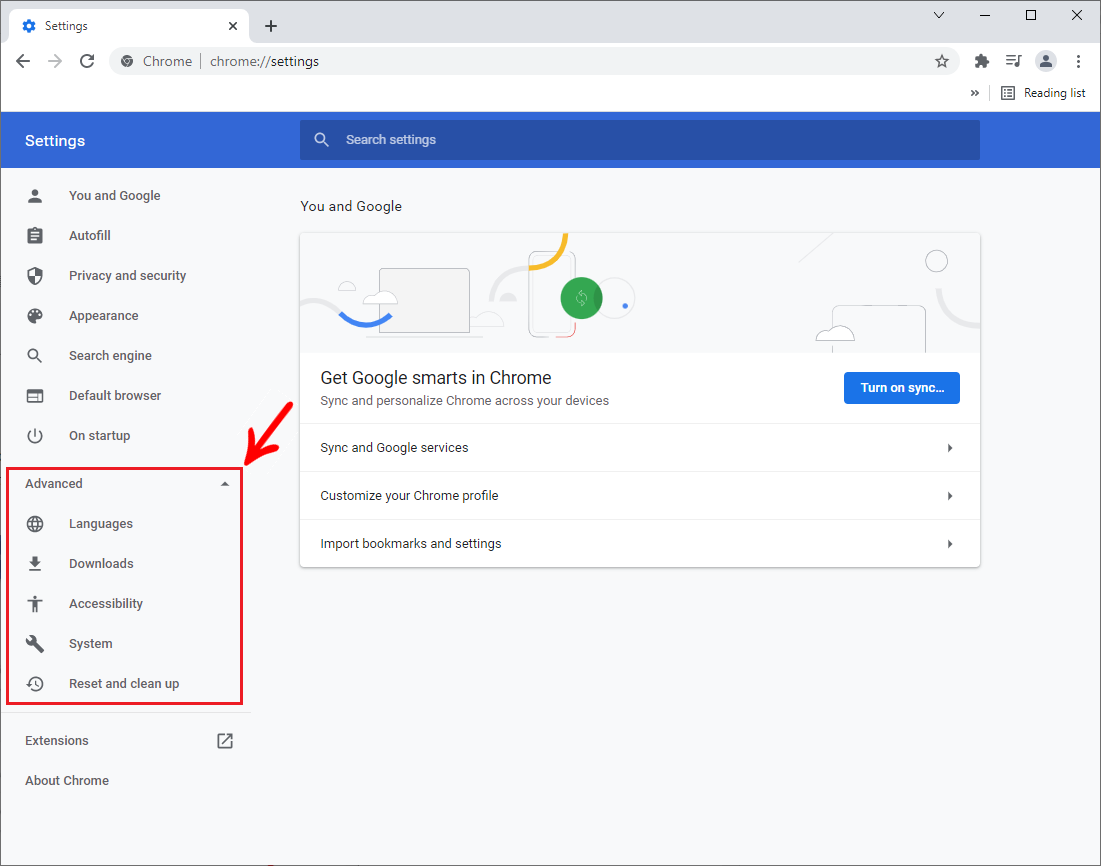Click the restore clock icon beside Reset

pyautogui.click(x=35, y=683)
